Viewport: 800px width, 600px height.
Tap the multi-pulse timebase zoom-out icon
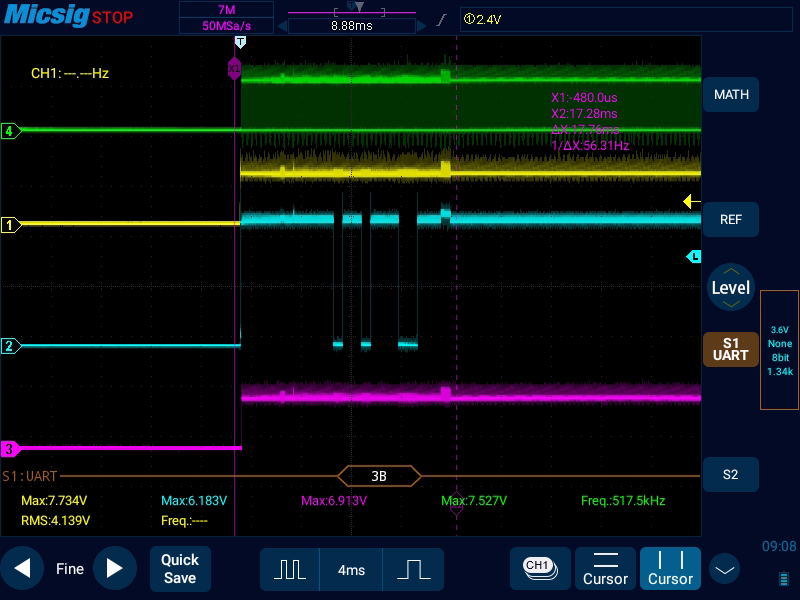(x=290, y=569)
